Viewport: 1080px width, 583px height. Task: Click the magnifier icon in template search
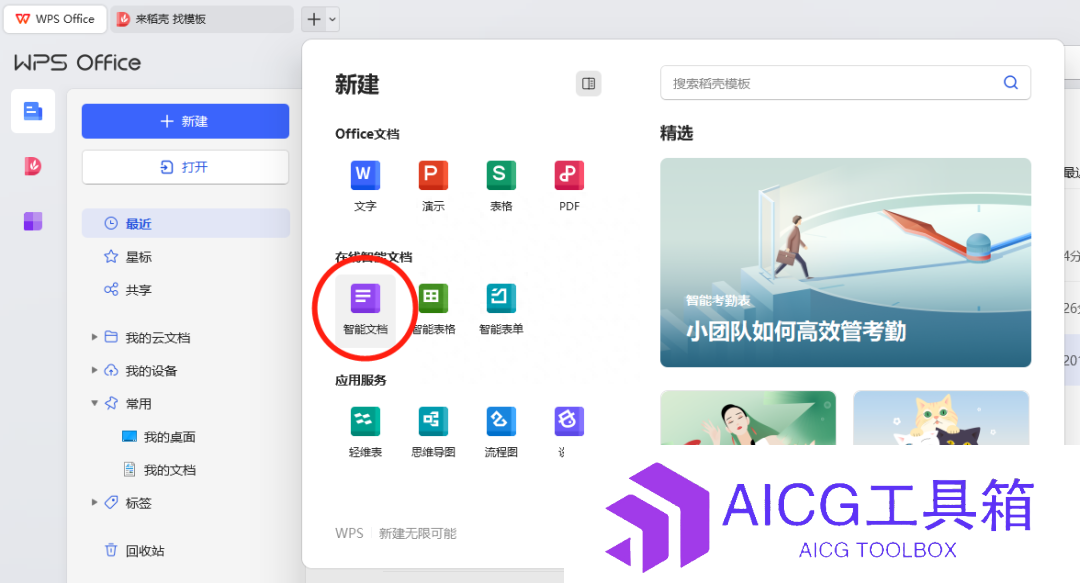[1010, 83]
